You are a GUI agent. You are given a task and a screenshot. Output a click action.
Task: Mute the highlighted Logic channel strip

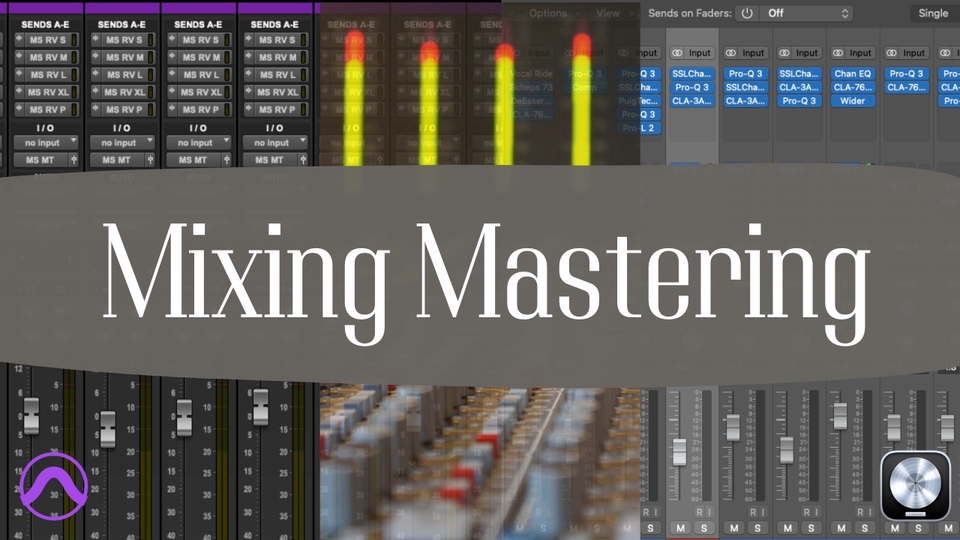[x=680, y=528]
